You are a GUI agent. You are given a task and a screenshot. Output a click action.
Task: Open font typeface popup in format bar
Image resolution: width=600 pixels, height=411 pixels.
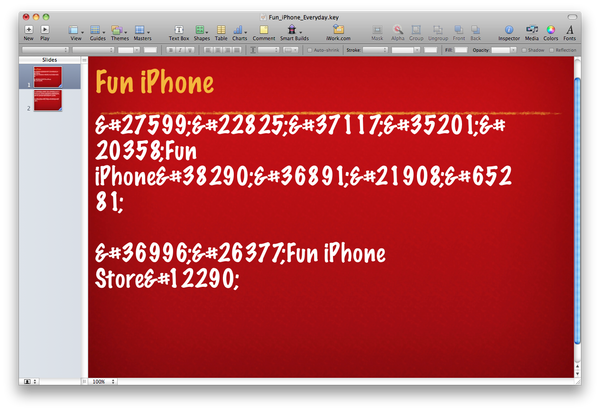93,50
